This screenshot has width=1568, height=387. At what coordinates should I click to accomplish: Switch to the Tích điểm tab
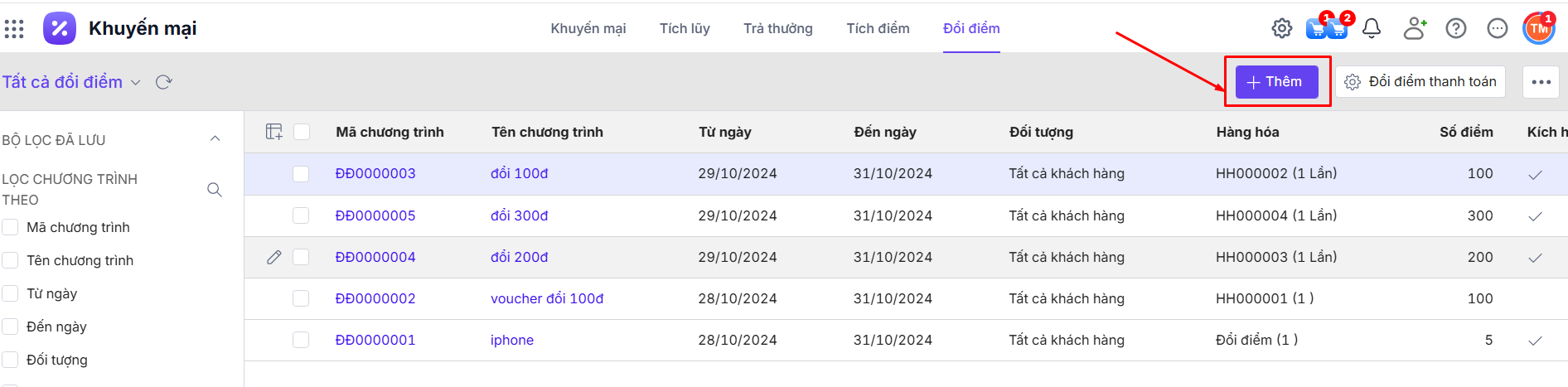click(x=878, y=28)
